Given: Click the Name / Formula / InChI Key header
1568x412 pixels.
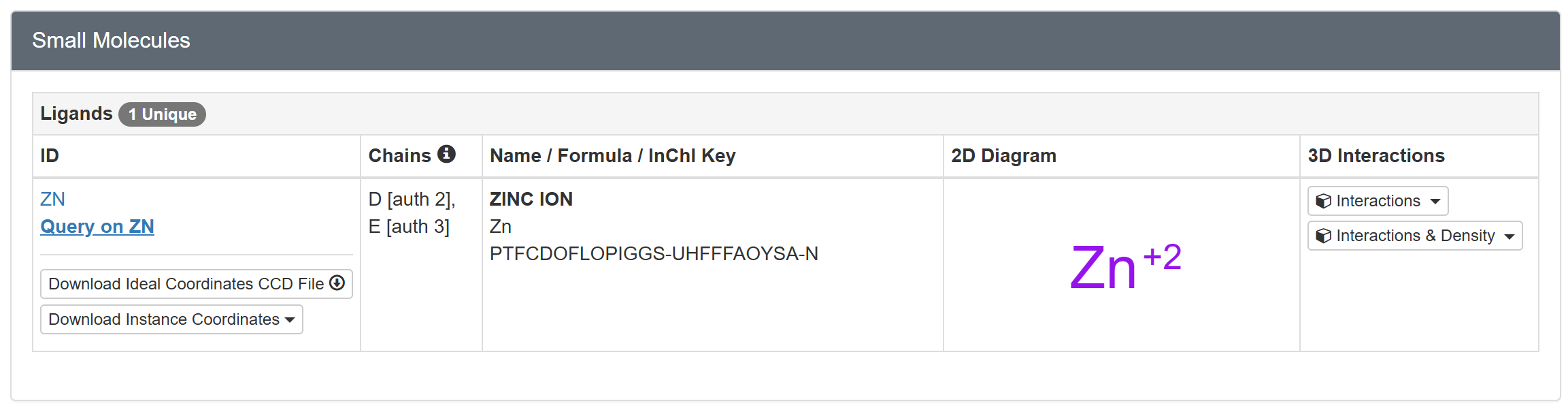Looking at the screenshot, I should [x=612, y=156].
